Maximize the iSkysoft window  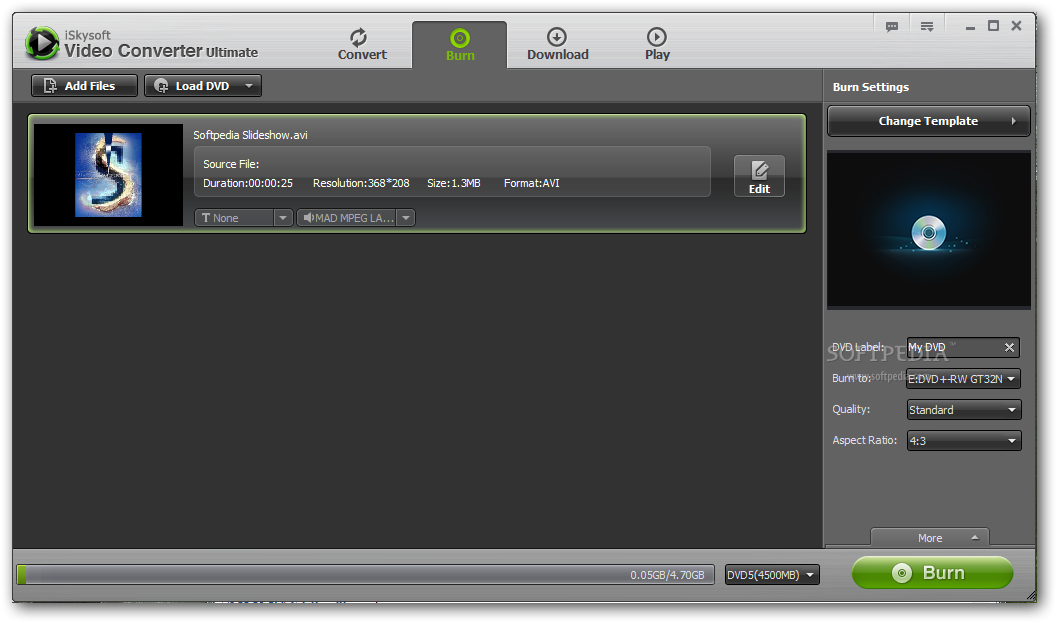coord(993,26)
